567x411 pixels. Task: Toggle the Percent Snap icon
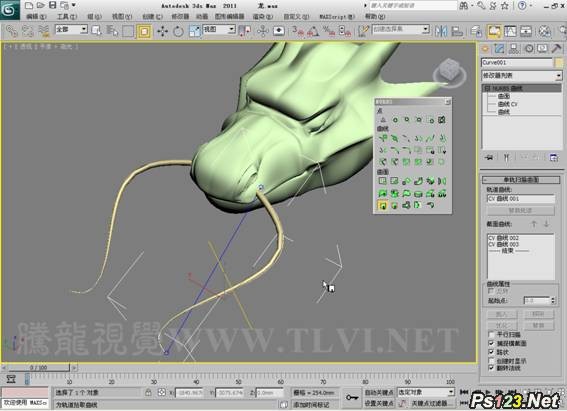[329, 31]
